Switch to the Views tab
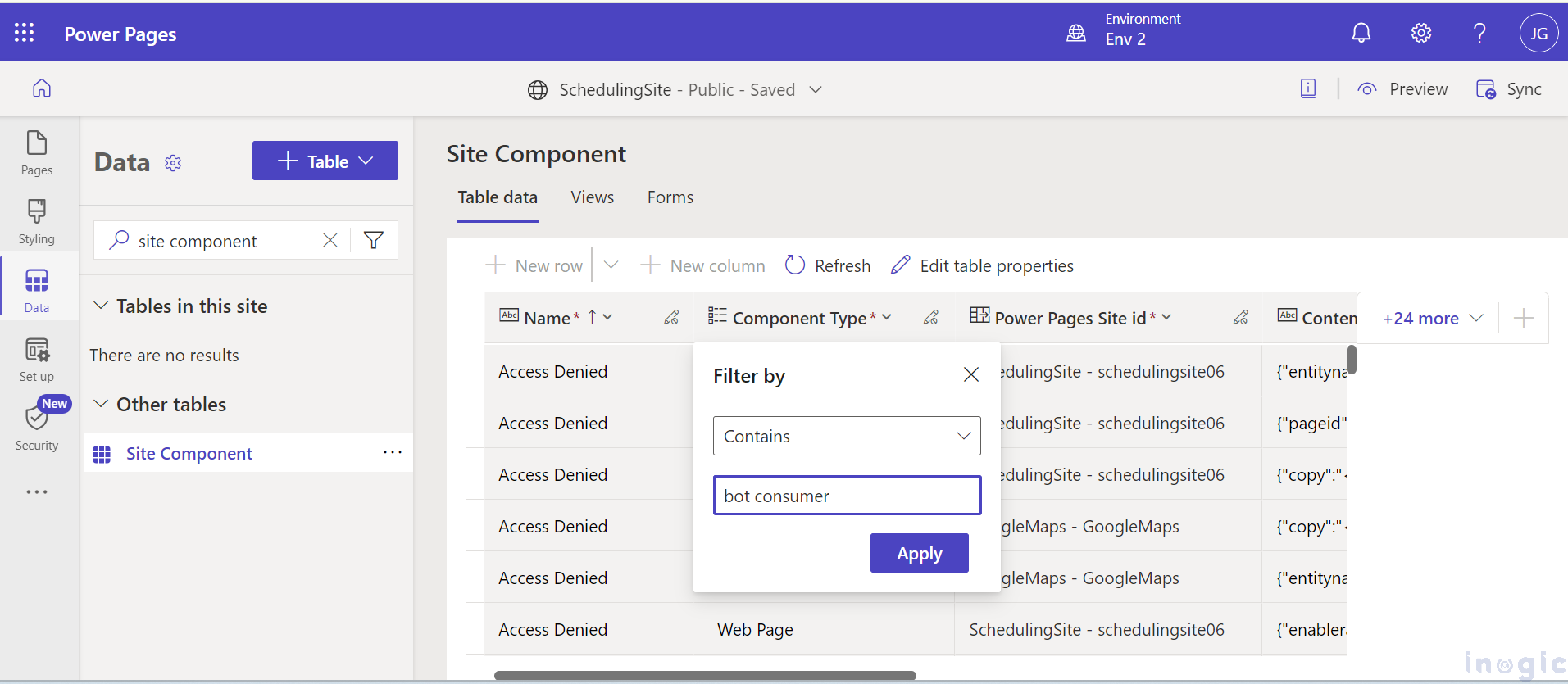 593,197
